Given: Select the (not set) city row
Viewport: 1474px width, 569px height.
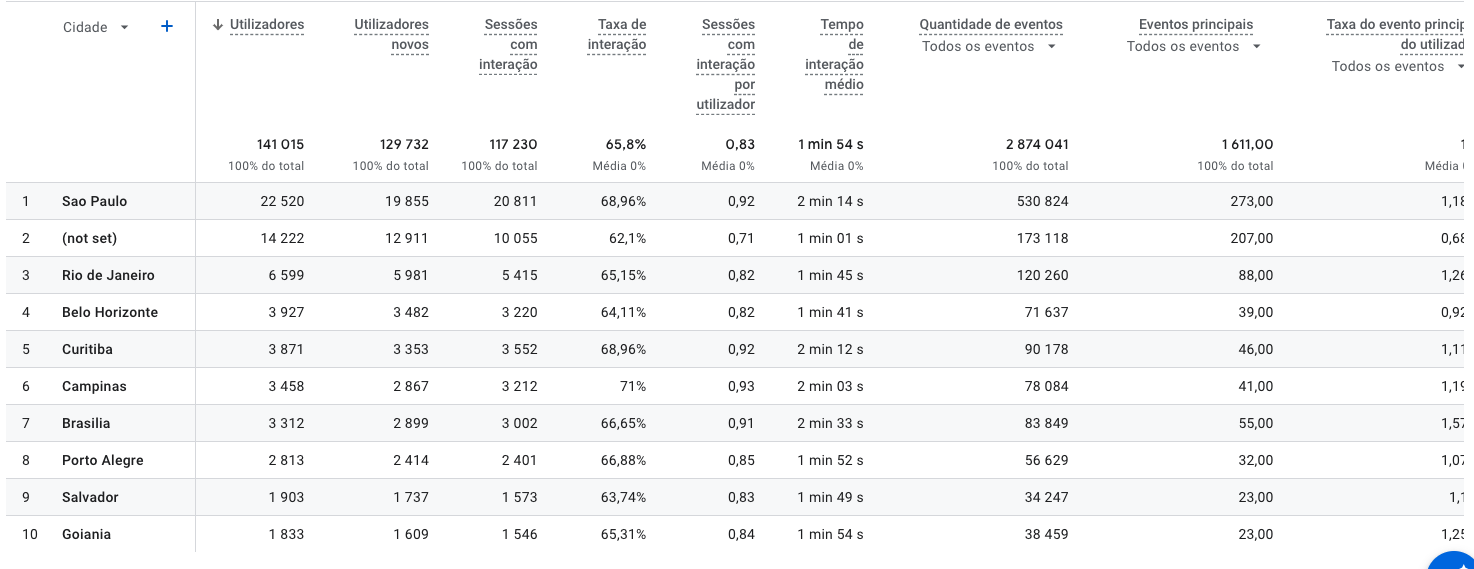Looking at the screenshot, I should pyautogui.click(x=89, y=238).
